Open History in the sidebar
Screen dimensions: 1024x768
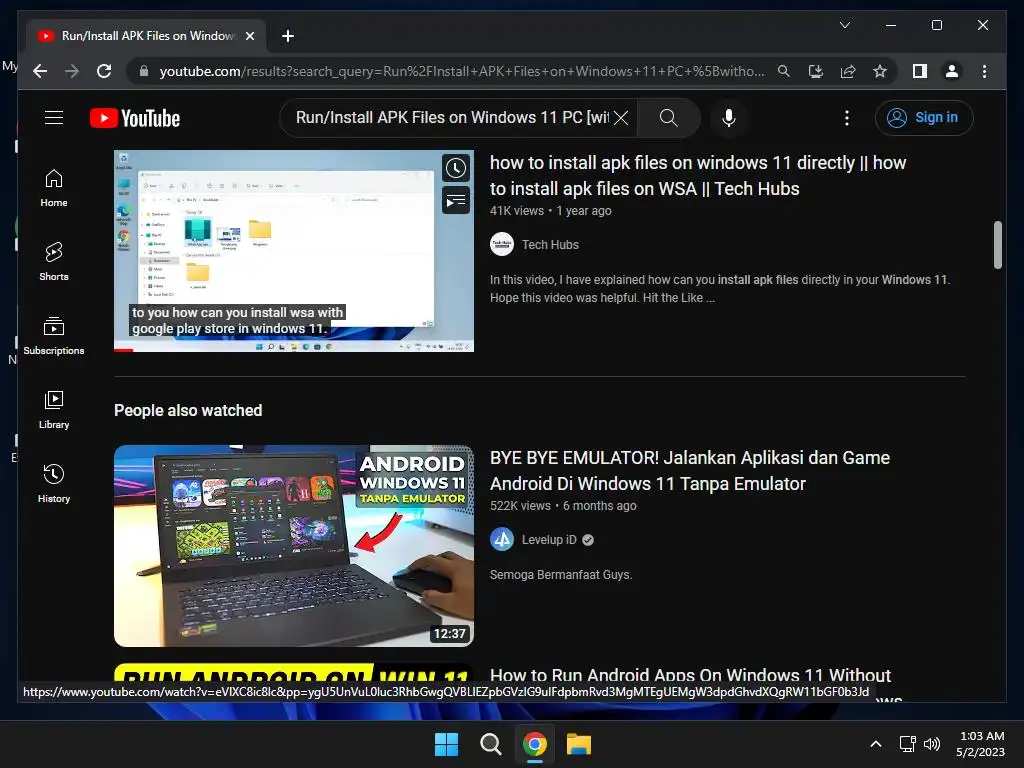coord(54,483)
